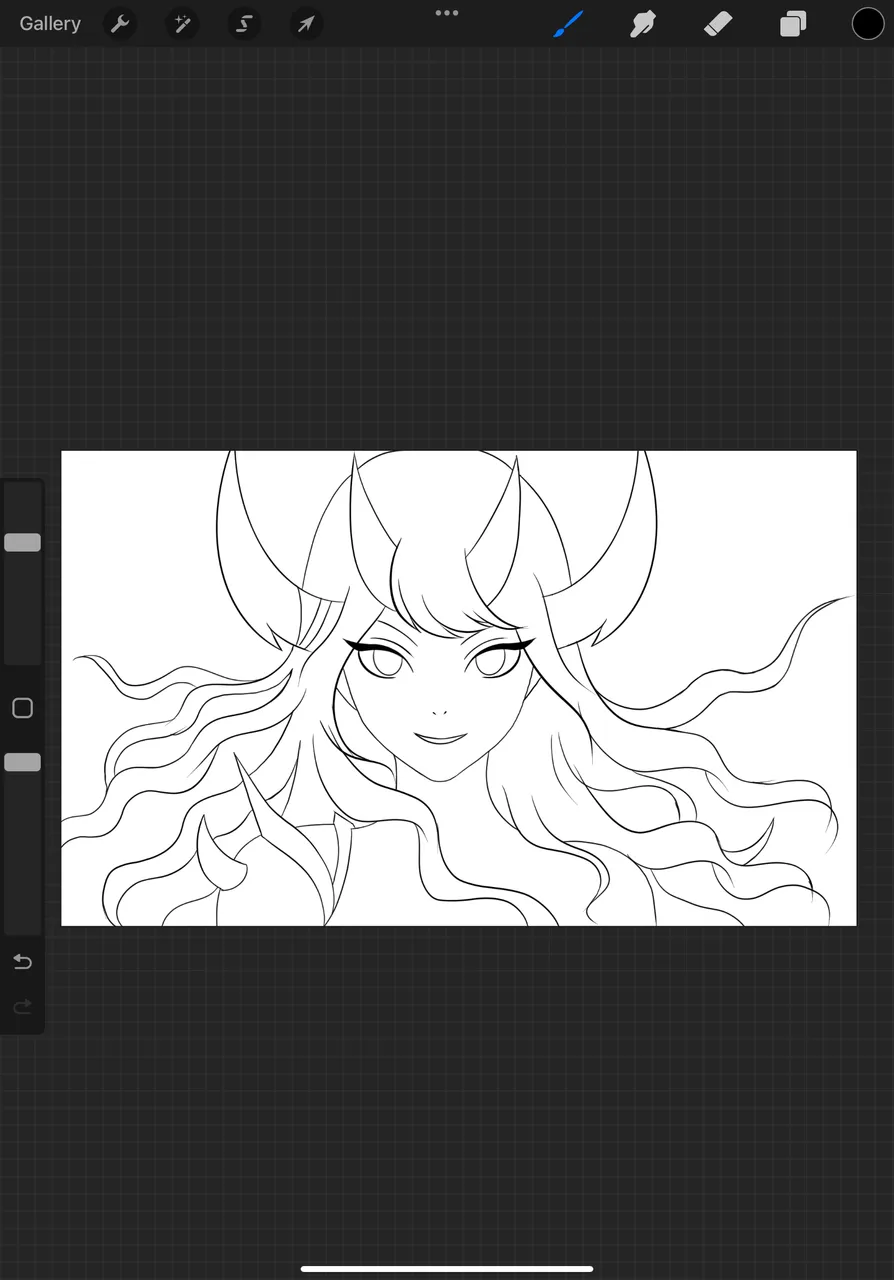The height and width of the screenshot is (1280, 894).
Task: Select the Smudge tool
Action: tap(643, 23)
